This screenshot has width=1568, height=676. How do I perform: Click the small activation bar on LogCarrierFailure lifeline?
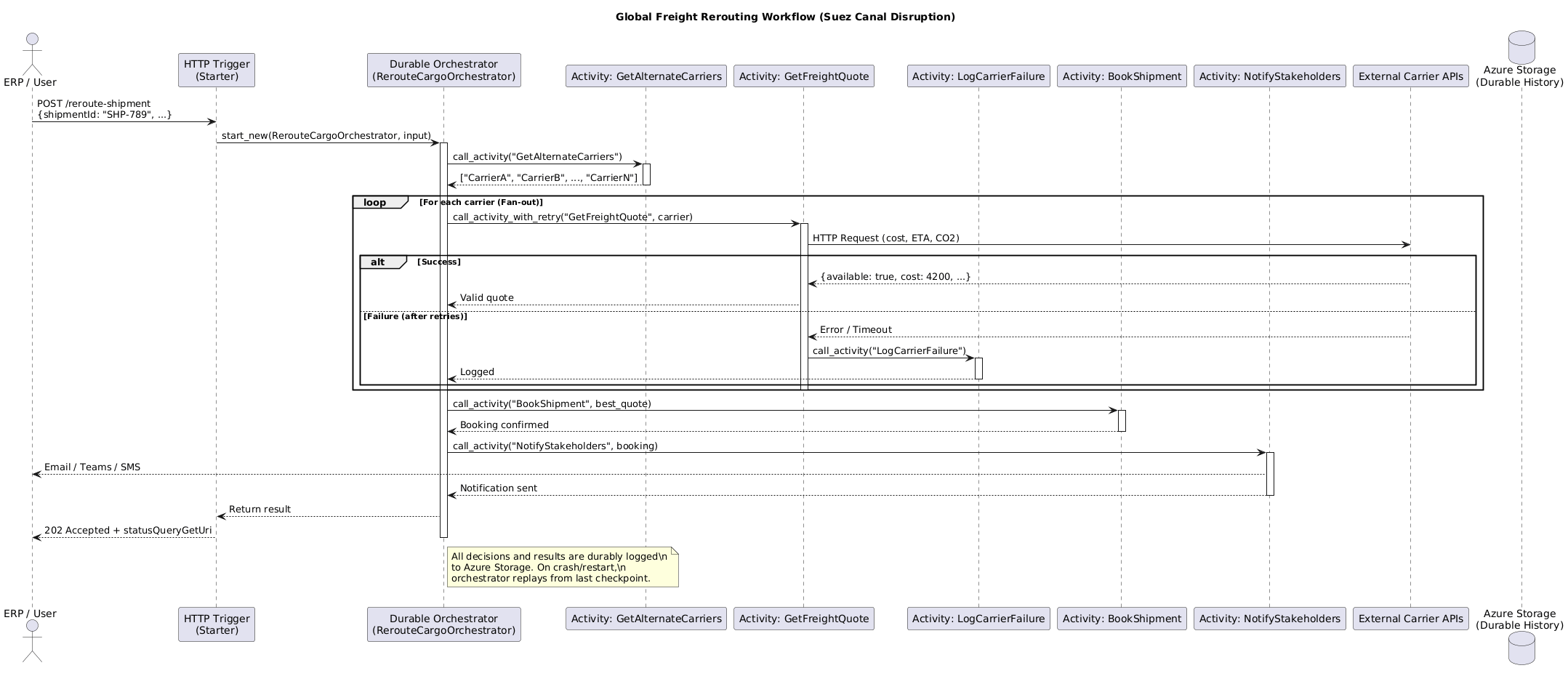[978, 369]
